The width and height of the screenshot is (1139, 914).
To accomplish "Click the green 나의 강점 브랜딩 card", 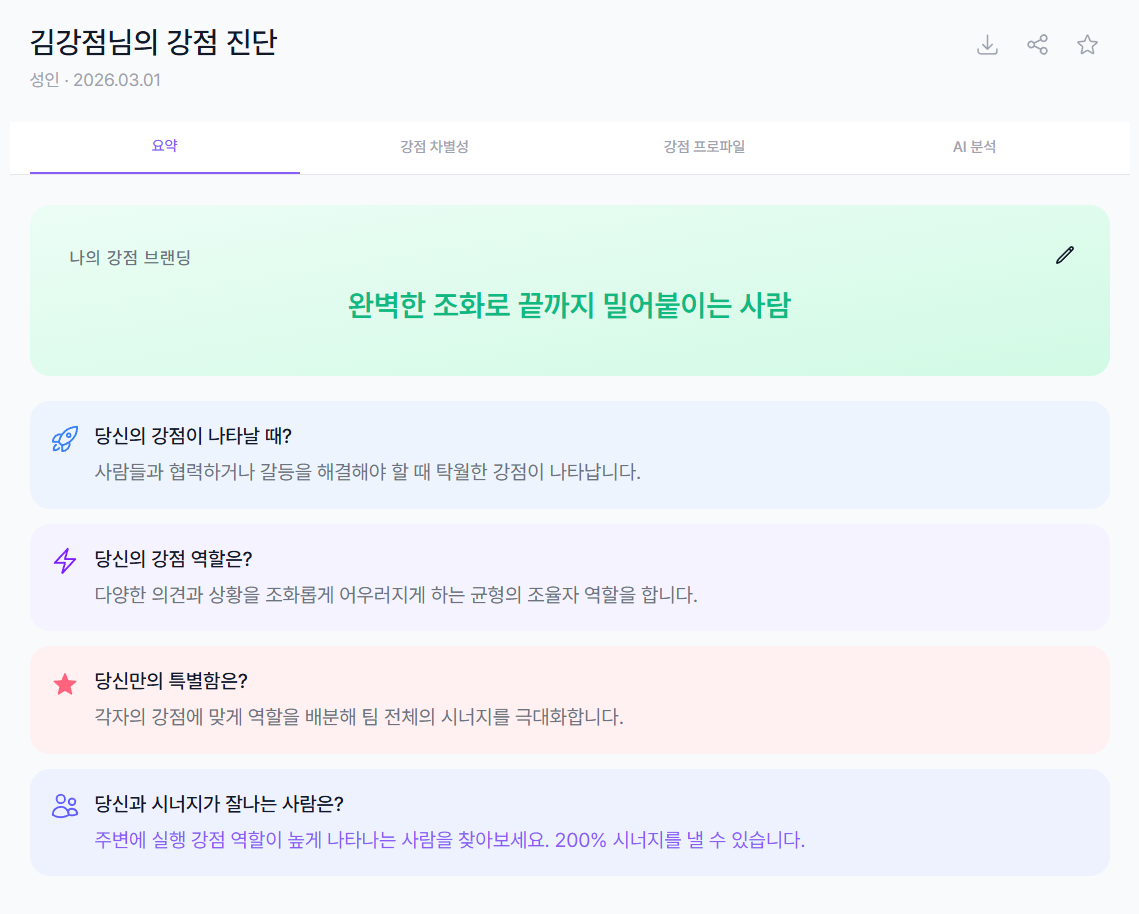I will tap(569, 290).
